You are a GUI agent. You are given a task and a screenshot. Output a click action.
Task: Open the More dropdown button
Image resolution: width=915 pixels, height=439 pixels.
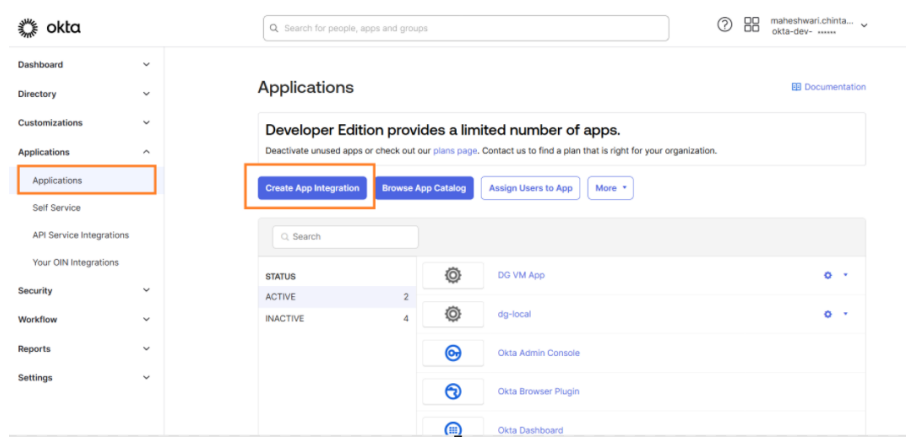point(610,188)
